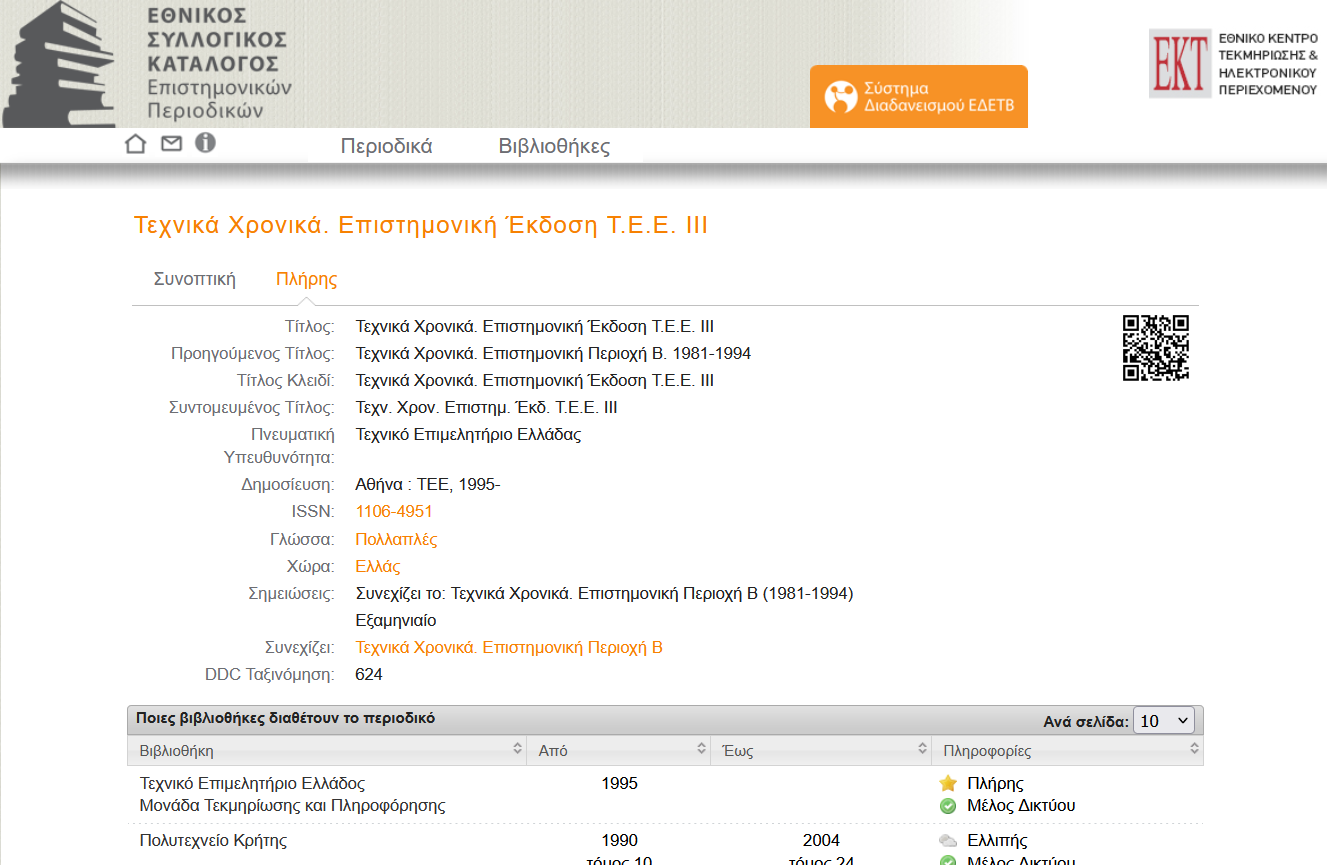Click Μονάδα Τεκμηρίωσης και Πληροφόρησης text
Viewport: 1327px width, 865px height.
coord(292,806)
